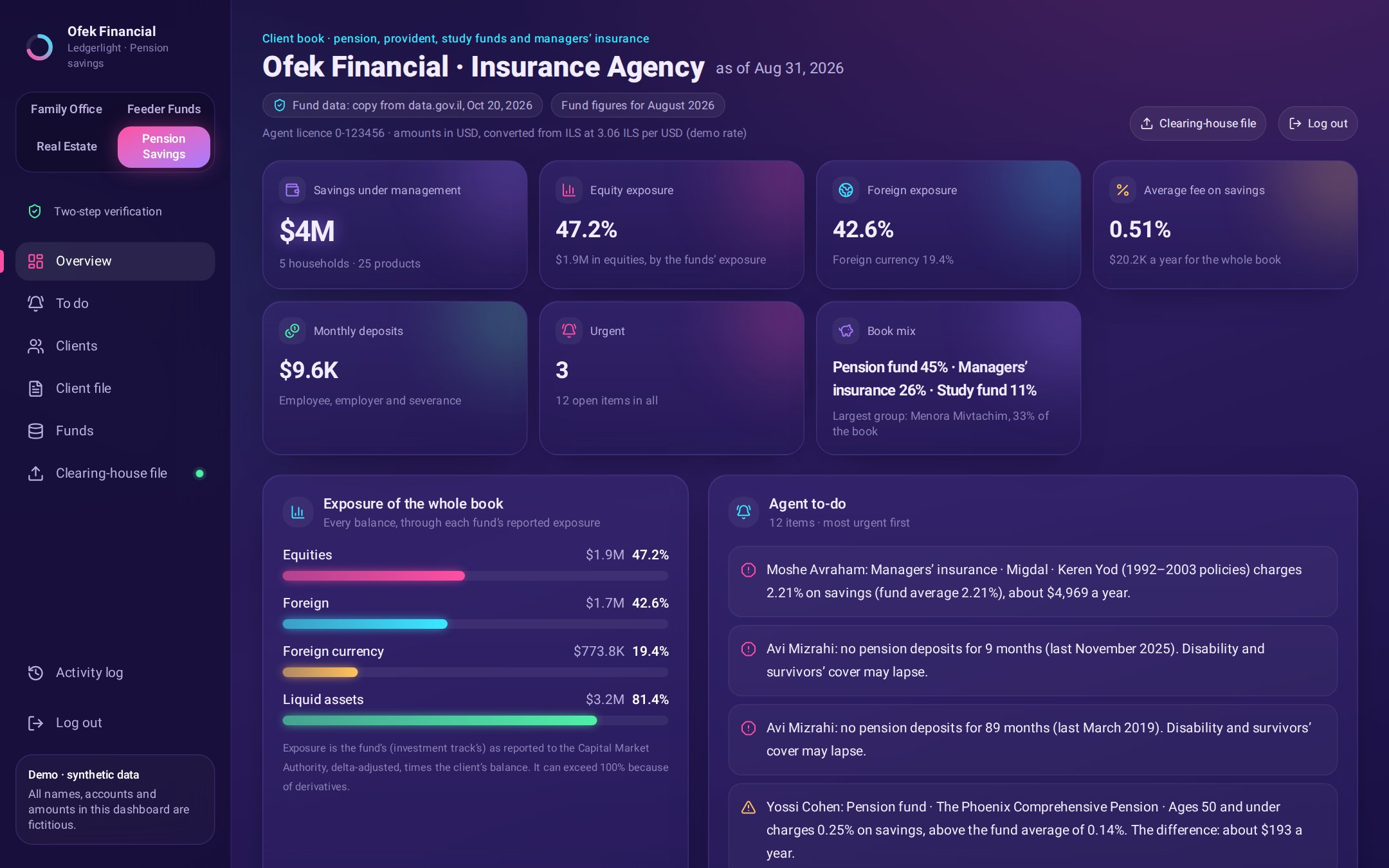Click the Activity log history icon
The width and height of the screenshot is (1389, 868).
[x=35, y=673]
